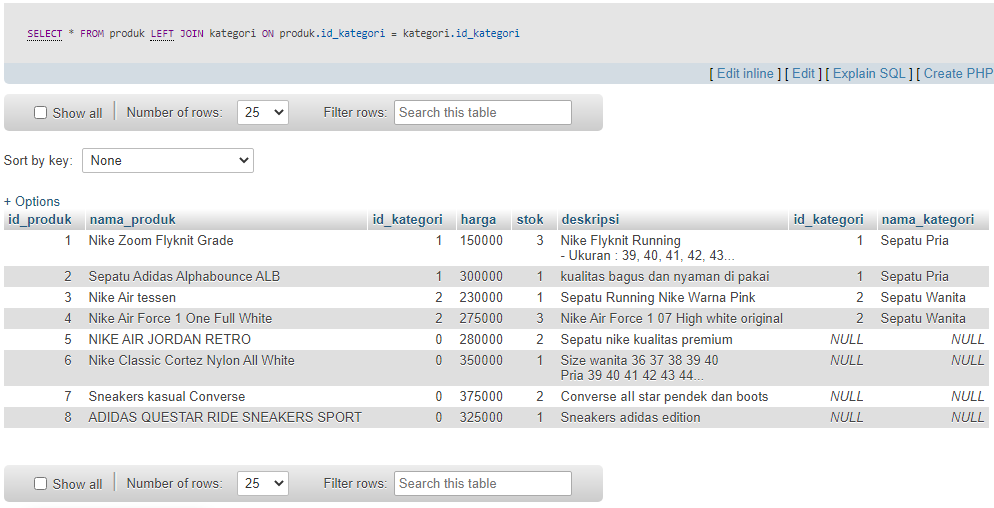Sort by harga column header
The image size is (994, 508).
pos(478,219)
